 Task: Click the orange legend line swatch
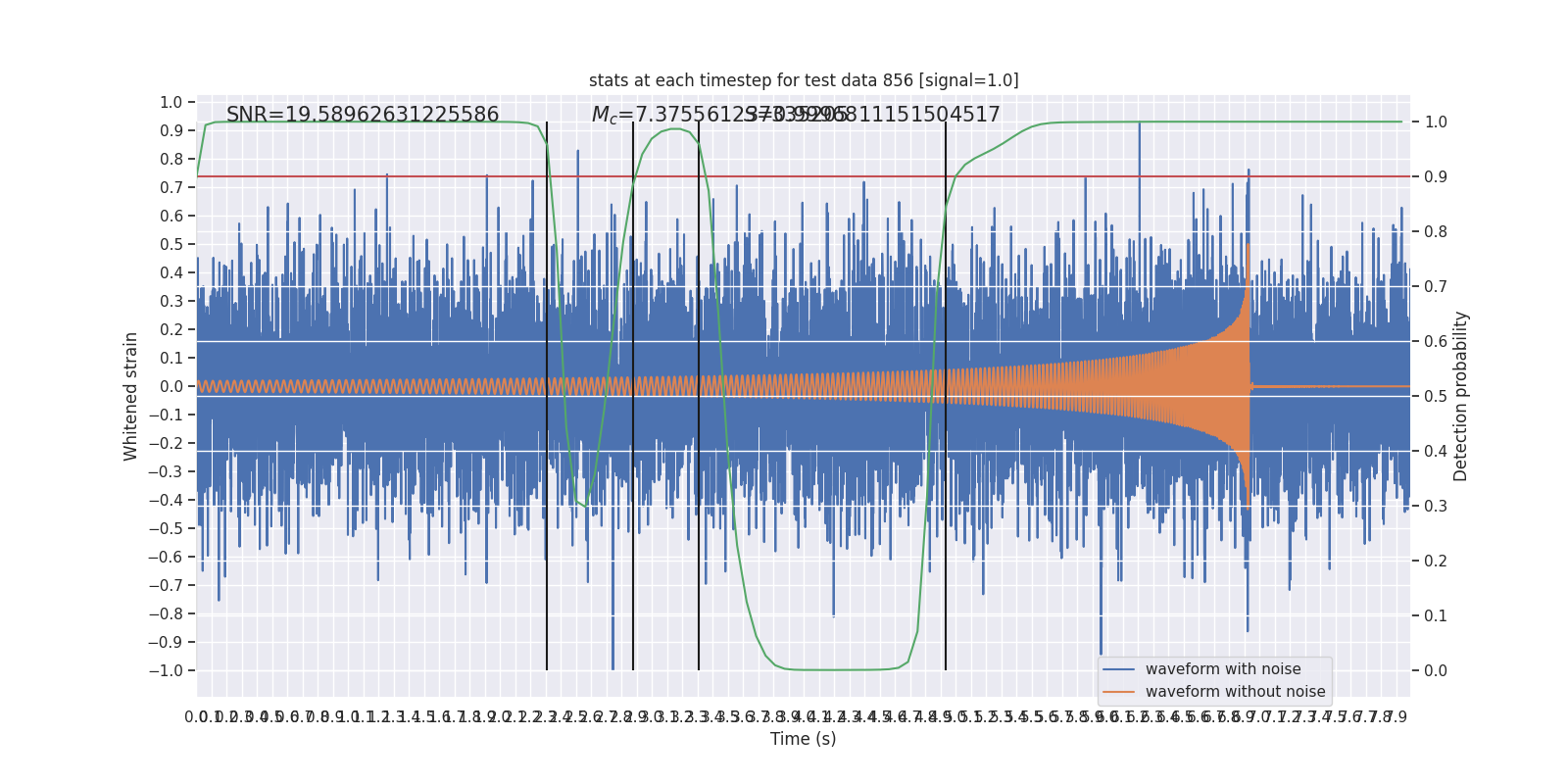point(1119,692)
